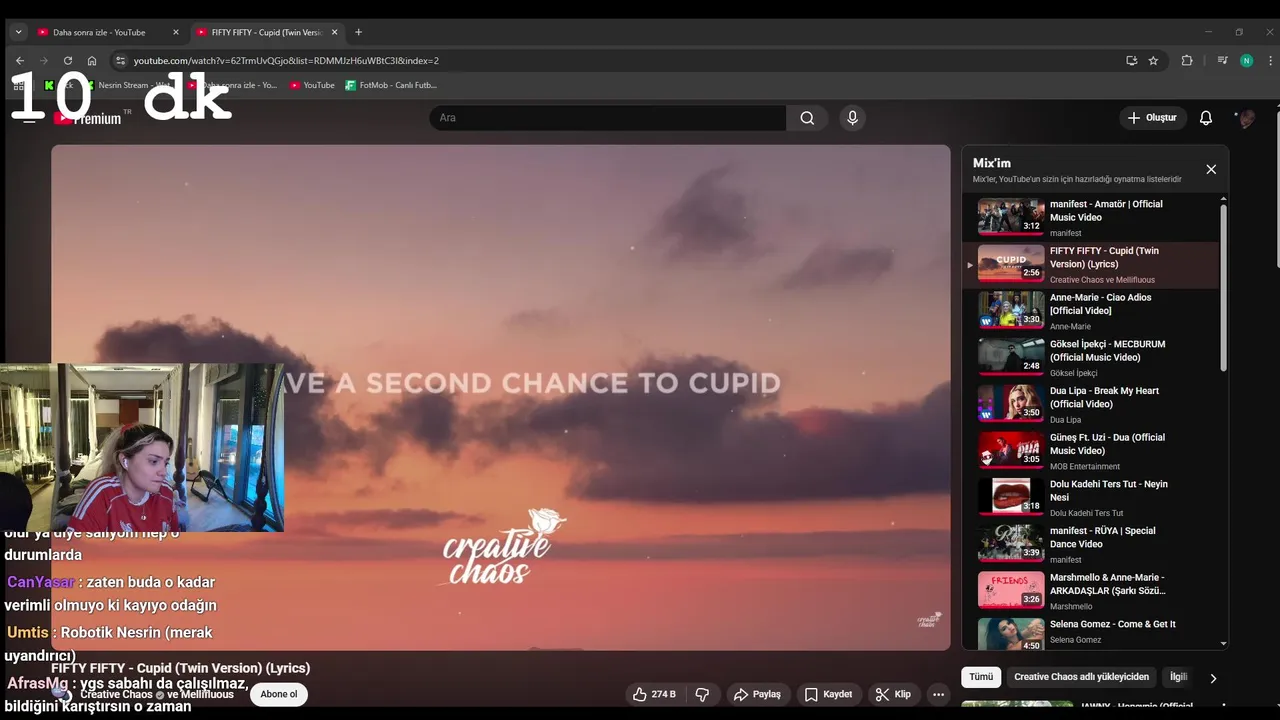
Task: Dislike the Cupid video
Action: pos(702,694)
